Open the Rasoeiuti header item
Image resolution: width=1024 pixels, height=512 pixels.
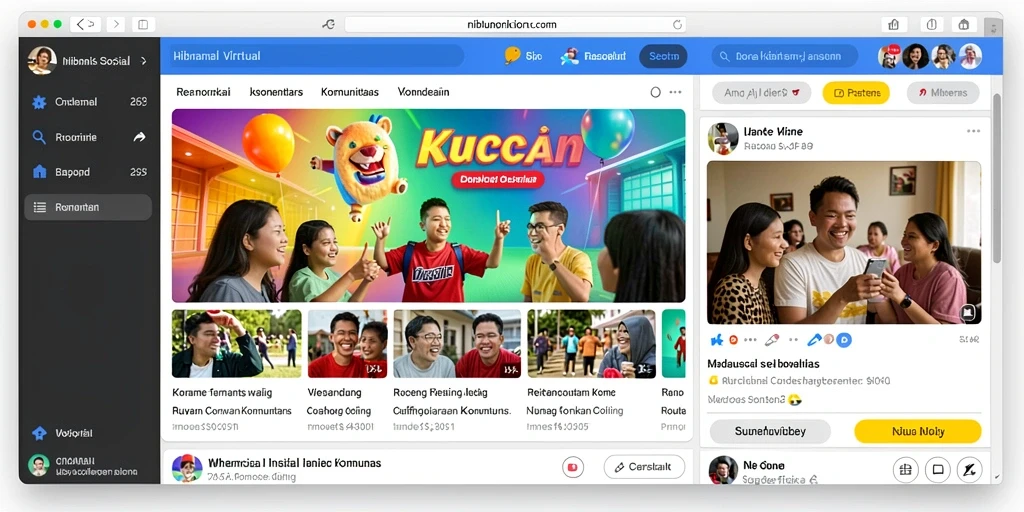coord(593,56)
